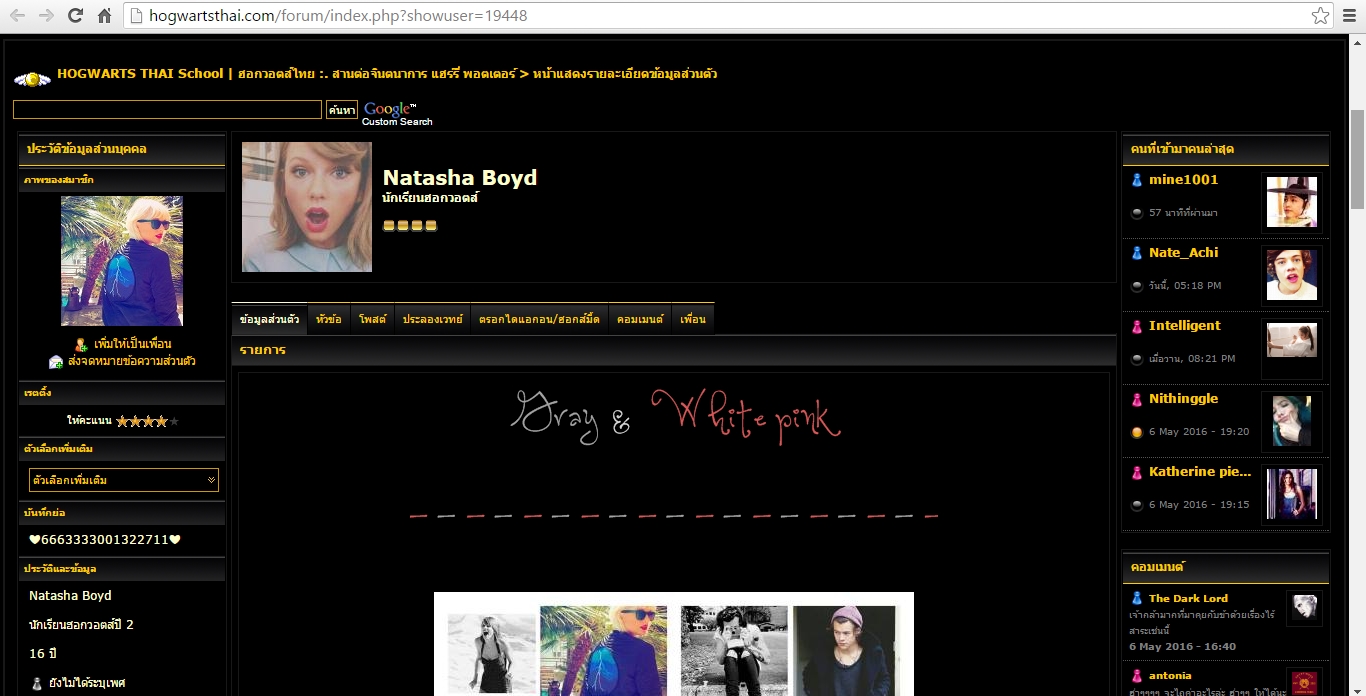Viewport: 1366px width, 696px height.
Task: Open the คอมเมนต์ tab
Action: pyautogui.click(x=640, y=319)
